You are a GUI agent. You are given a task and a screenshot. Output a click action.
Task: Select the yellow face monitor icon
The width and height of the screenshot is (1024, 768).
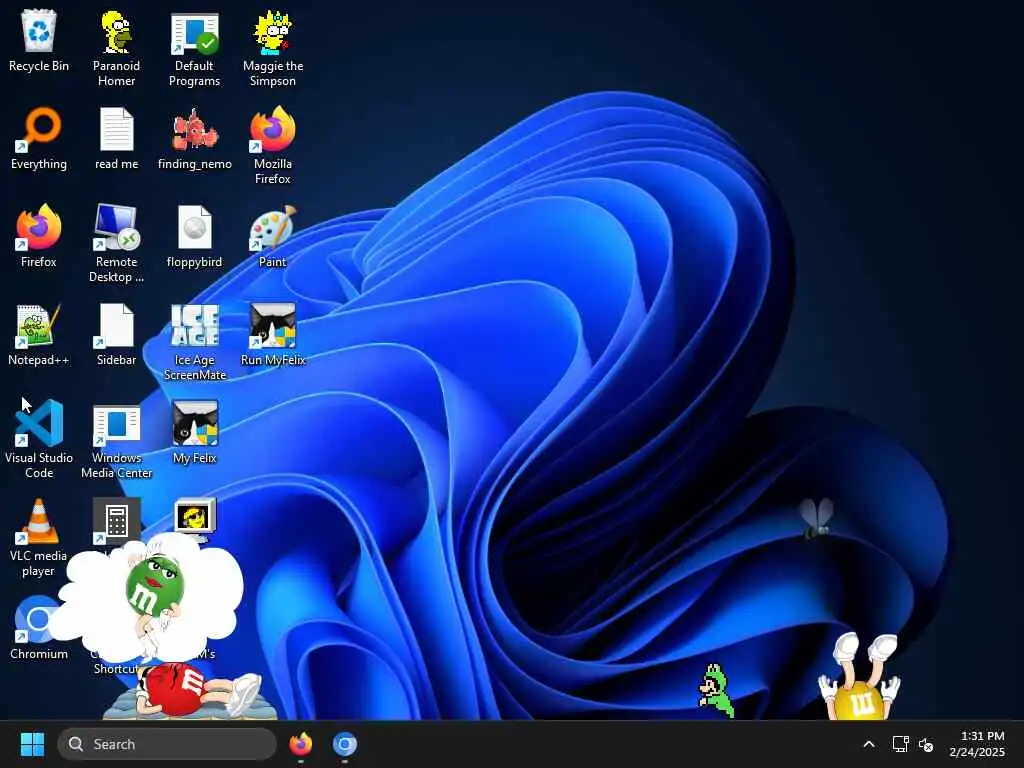[x=195, y=520]
